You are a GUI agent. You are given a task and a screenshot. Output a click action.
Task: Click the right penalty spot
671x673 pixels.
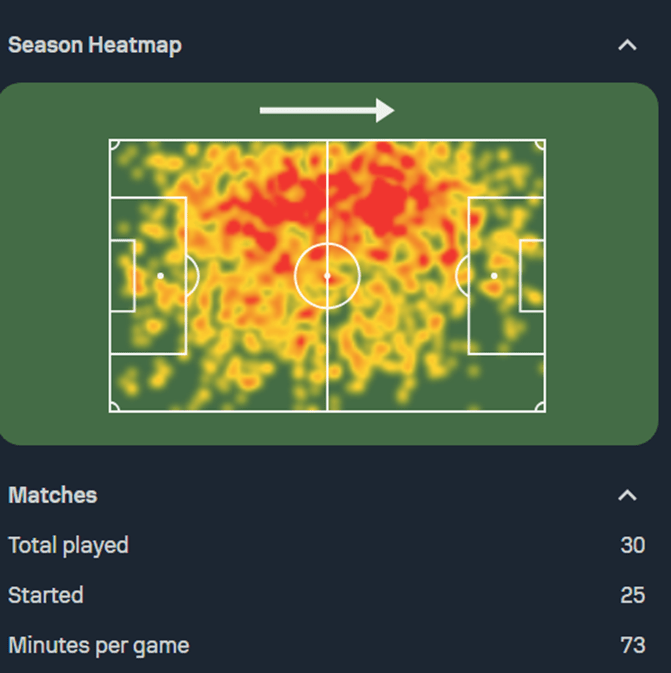pyautogui.click(x=494, y=275)
